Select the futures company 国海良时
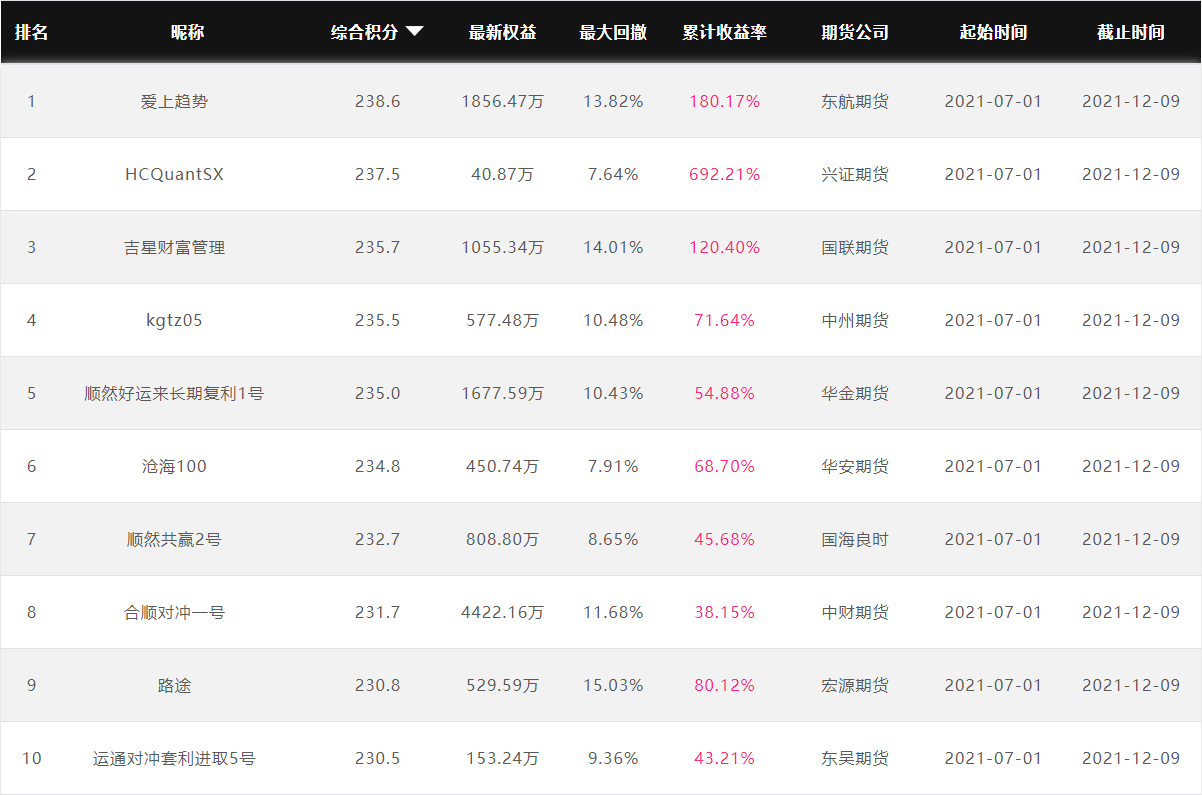 tap(855, 539)
